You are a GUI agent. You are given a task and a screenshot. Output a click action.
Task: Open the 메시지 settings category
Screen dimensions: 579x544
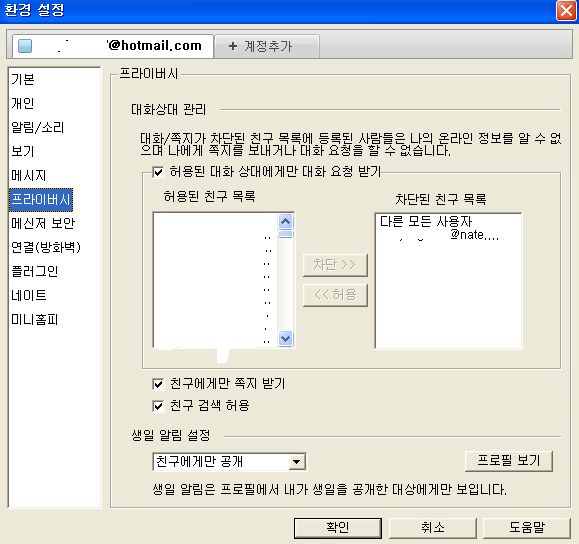pyautogui.click(x=28, y=175)
